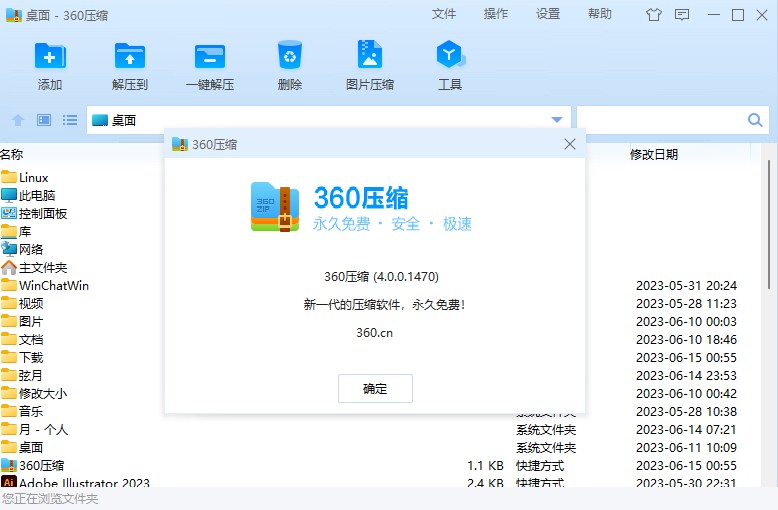Open the 操作 menu
Image resolution: width=778 pixels, height=510 pixels.
point(496,14)
